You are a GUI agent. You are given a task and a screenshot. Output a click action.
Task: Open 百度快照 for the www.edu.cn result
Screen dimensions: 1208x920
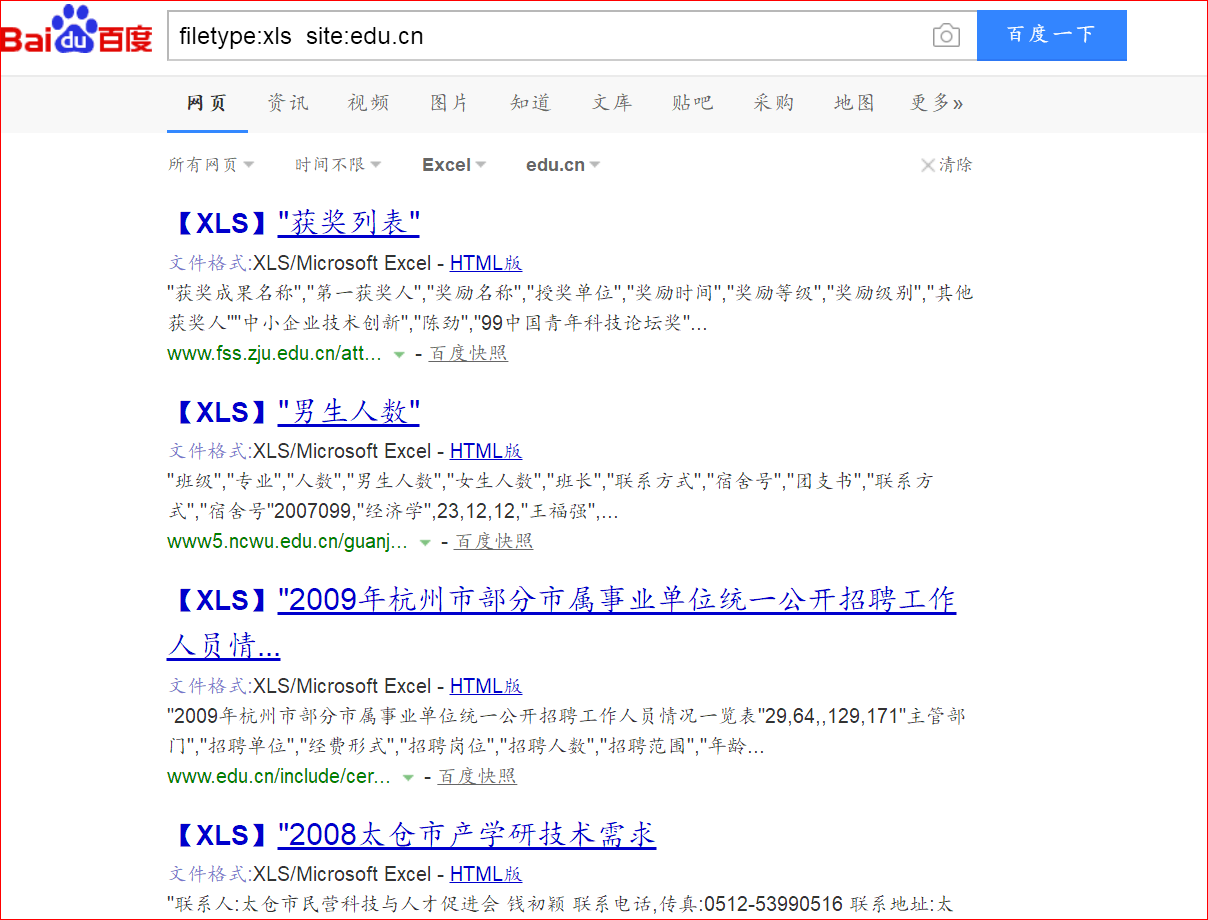click(477, 776)
